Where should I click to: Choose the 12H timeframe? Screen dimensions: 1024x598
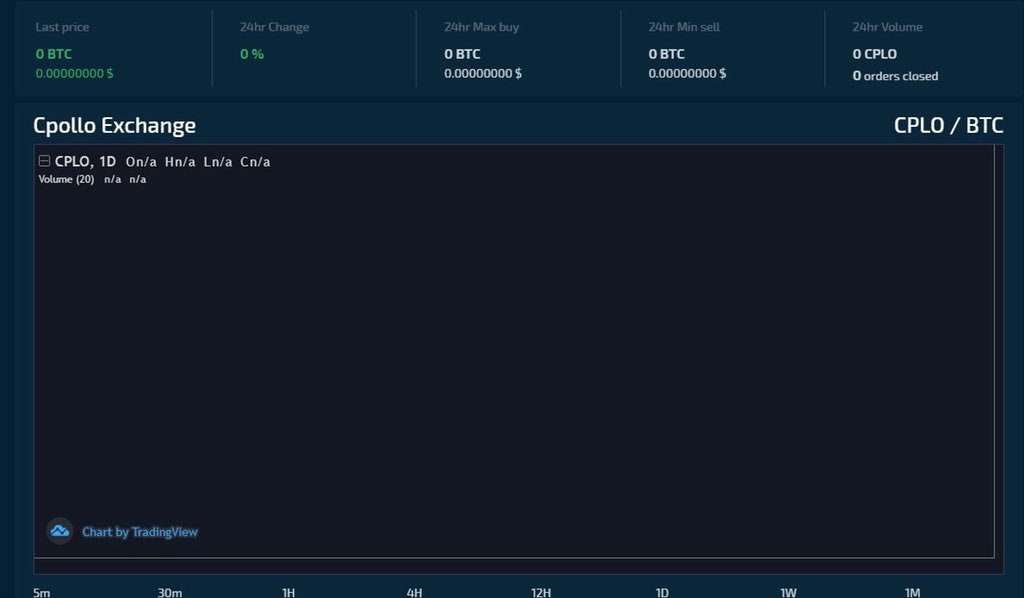541,592
